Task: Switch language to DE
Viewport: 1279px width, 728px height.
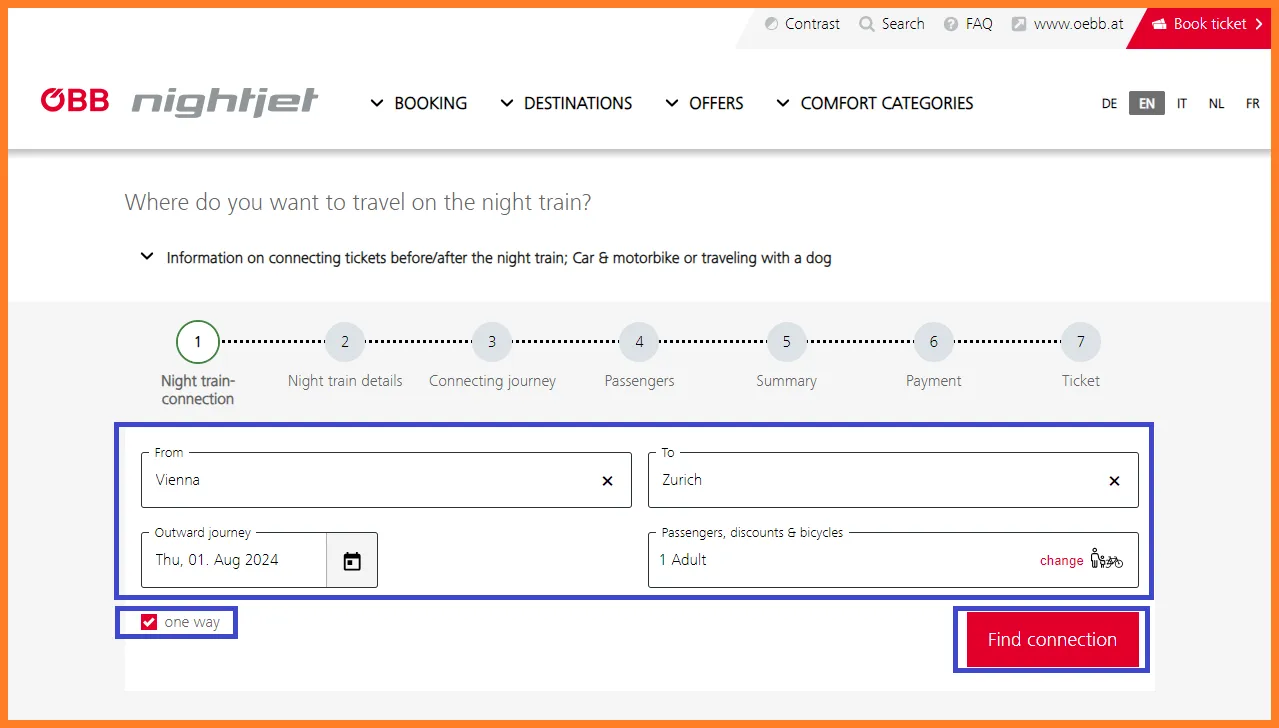Action: coord(1109,104)
